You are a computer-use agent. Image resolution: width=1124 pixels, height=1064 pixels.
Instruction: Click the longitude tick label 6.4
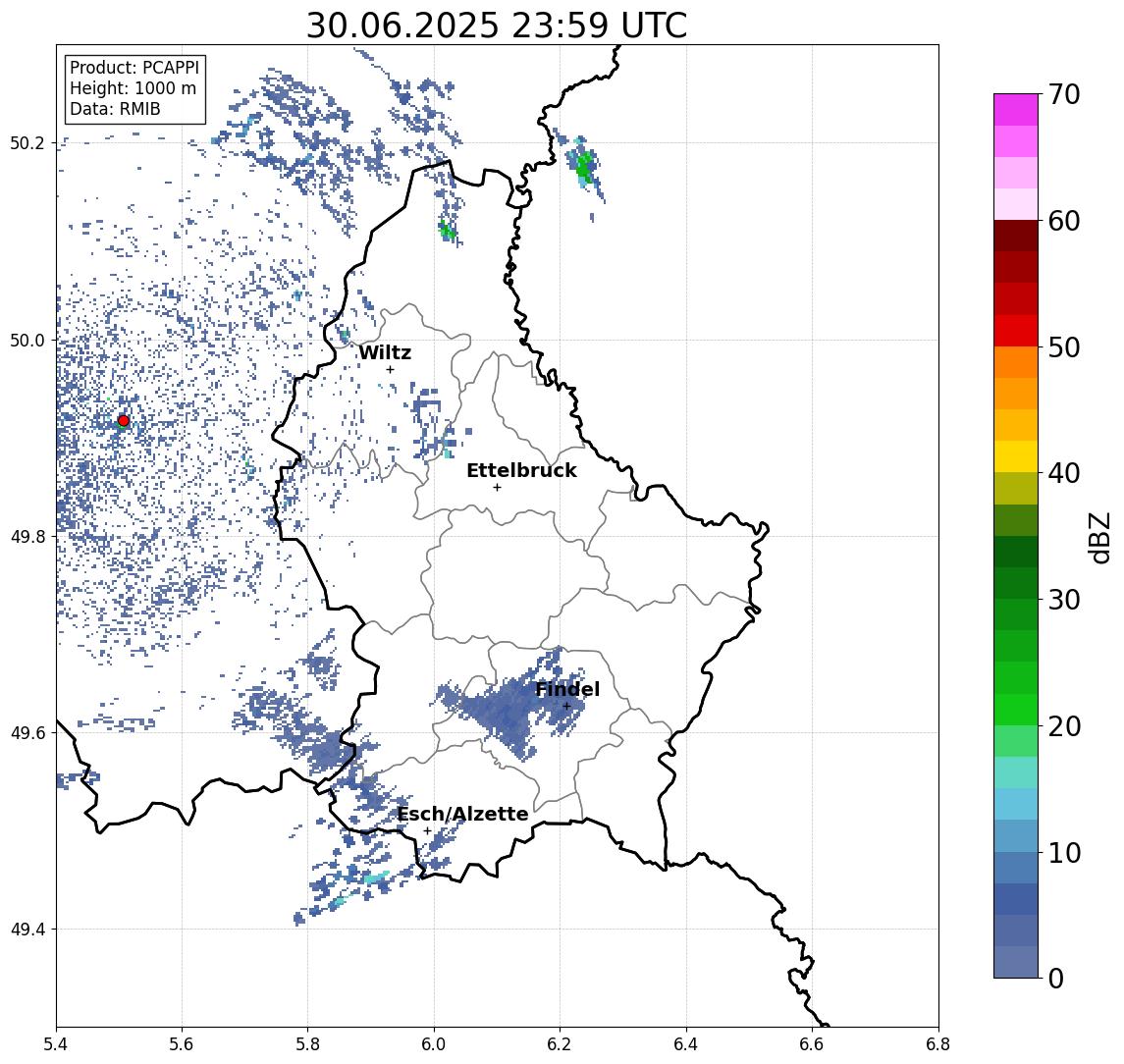click(x=686, y=1044)
